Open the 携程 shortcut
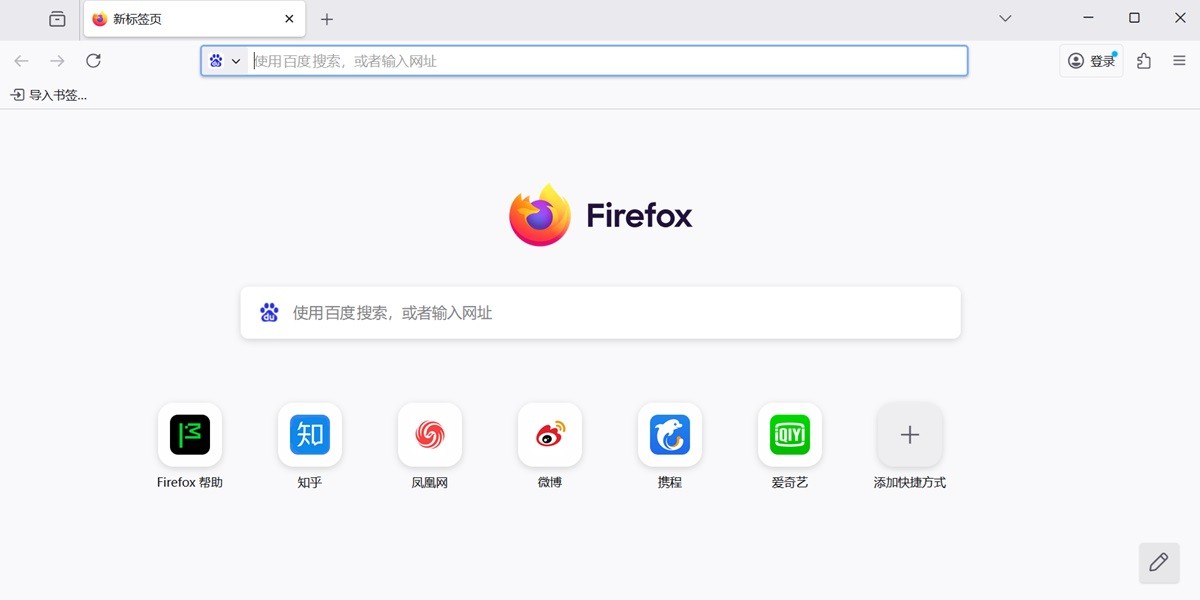This screenshot has height=600, width=1200. click(x=670, y=435)
